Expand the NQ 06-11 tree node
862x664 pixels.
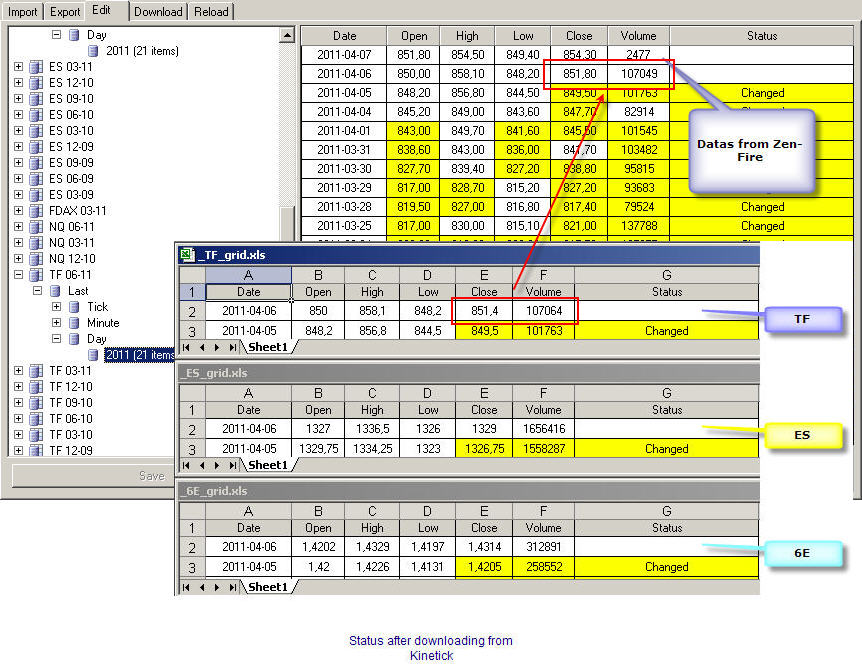(19, 226)
